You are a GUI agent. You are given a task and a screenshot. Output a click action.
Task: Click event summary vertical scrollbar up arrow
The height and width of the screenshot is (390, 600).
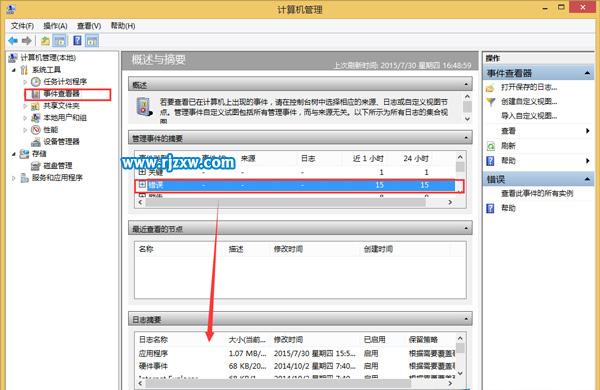460,157
